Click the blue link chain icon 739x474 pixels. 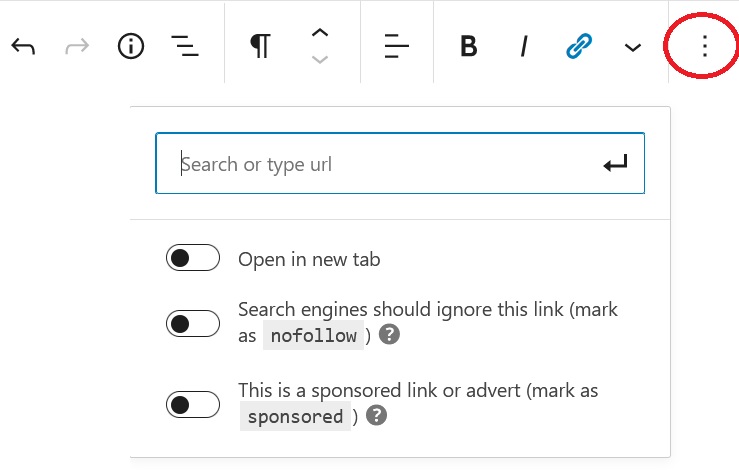[x=579, y=46]
